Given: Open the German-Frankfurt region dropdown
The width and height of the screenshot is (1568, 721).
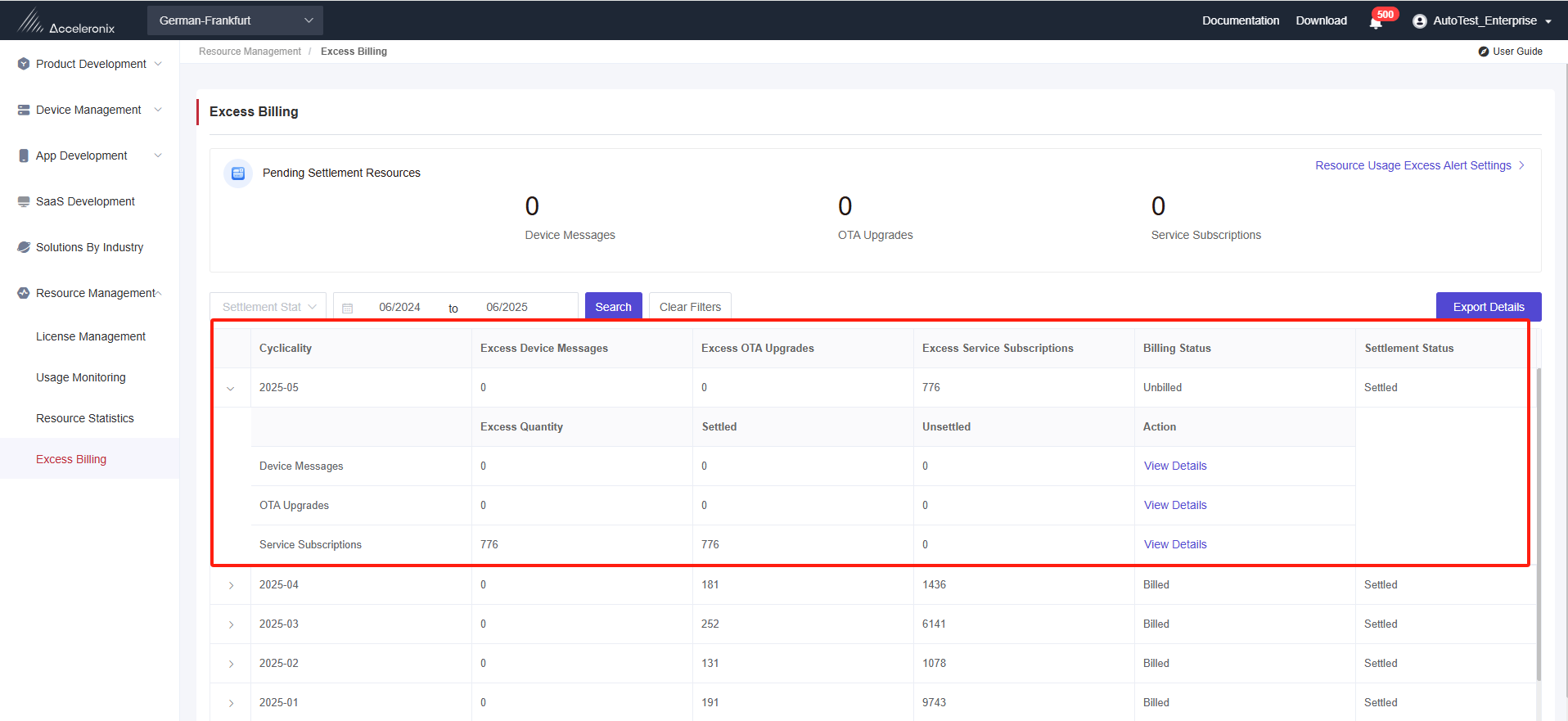Looking at the screenshot, I should coord(235,20).
